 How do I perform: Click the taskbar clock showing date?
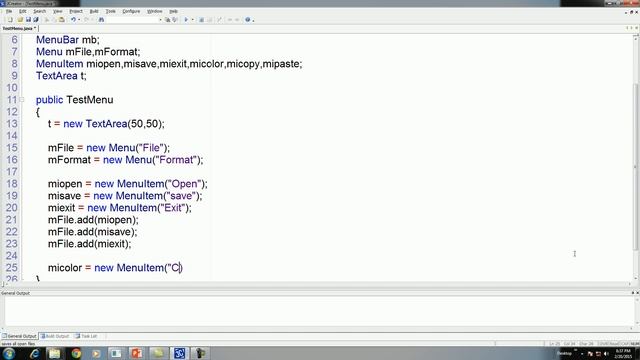623,353
